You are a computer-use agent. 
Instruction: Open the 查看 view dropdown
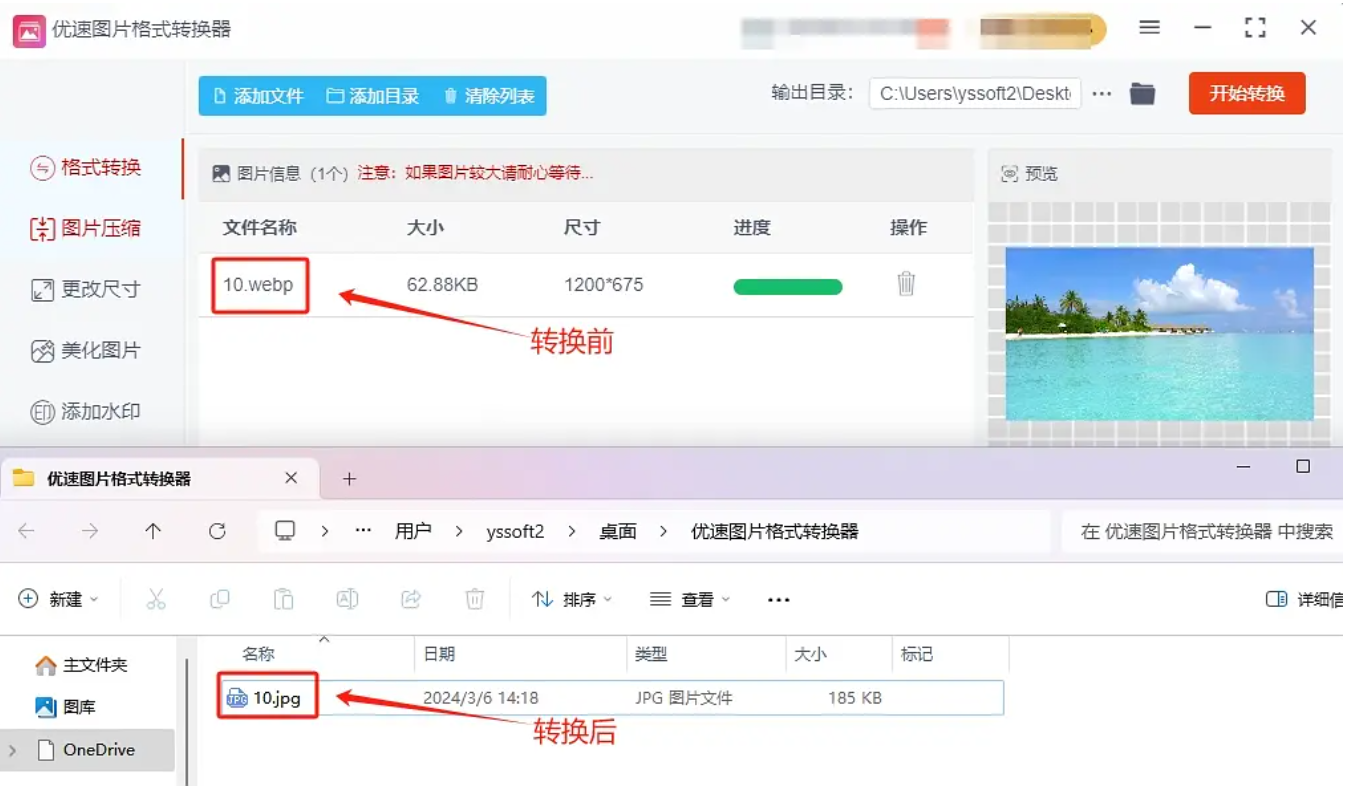pos(690,599)
